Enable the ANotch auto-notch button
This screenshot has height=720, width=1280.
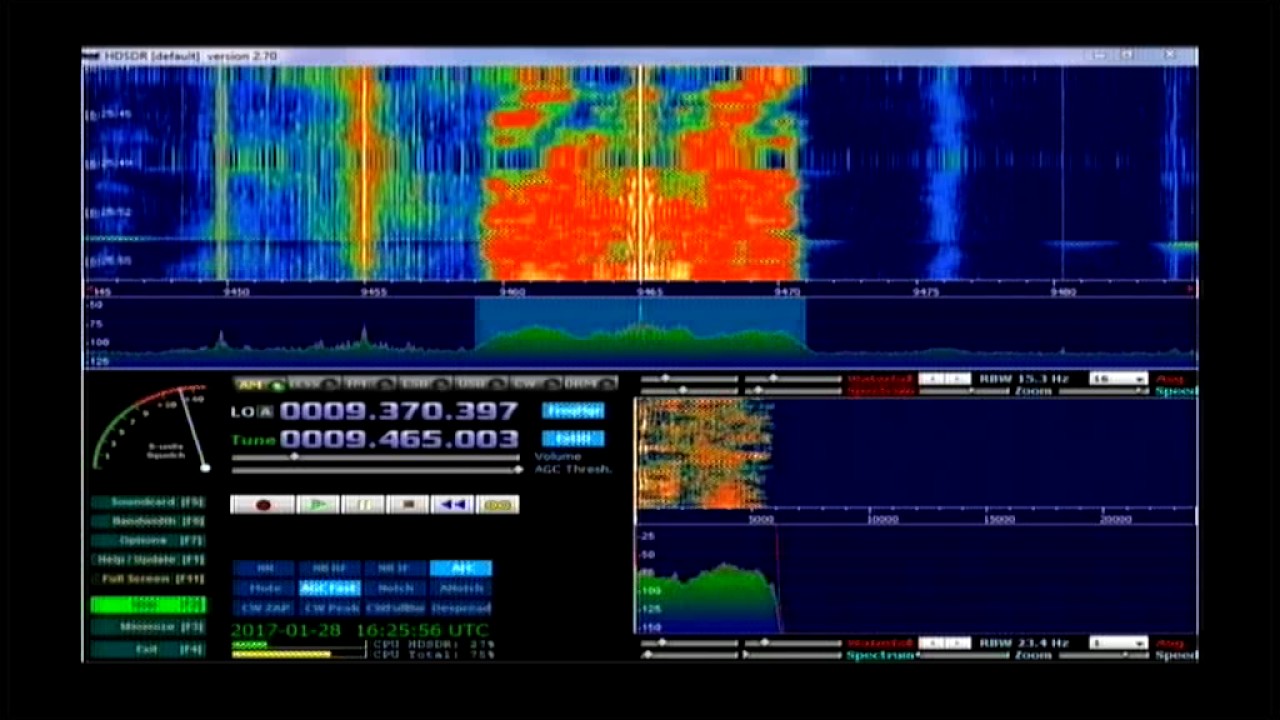click(461, 588)
